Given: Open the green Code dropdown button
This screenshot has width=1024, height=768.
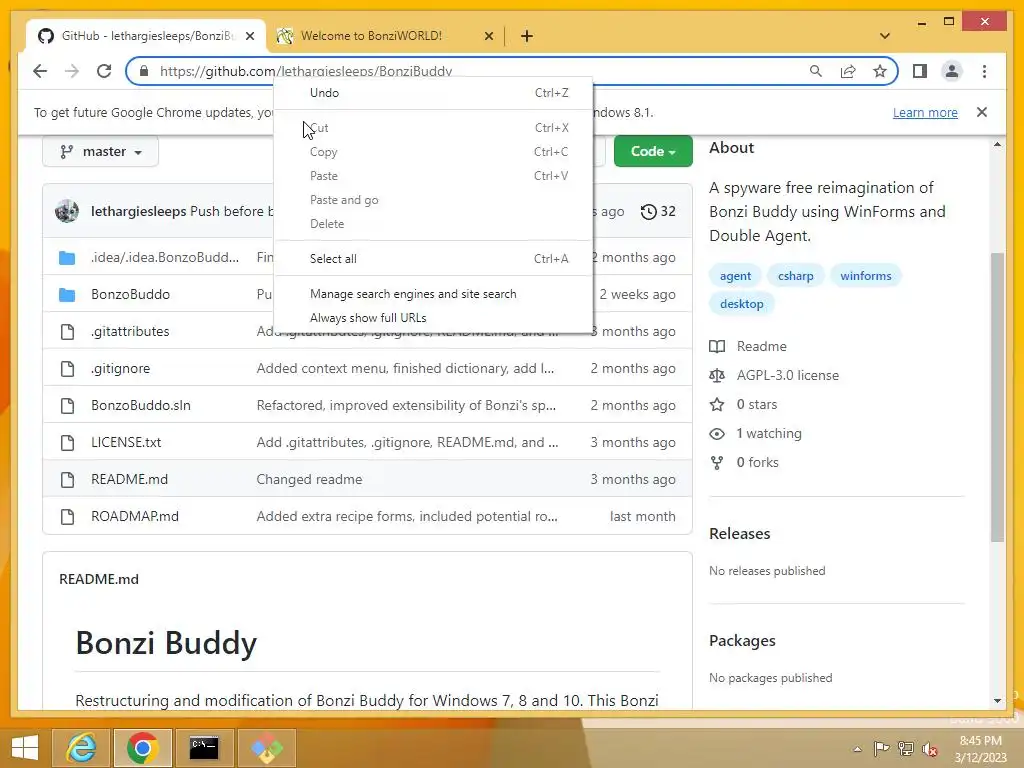Looking at the screenshot, I should 652,152.
